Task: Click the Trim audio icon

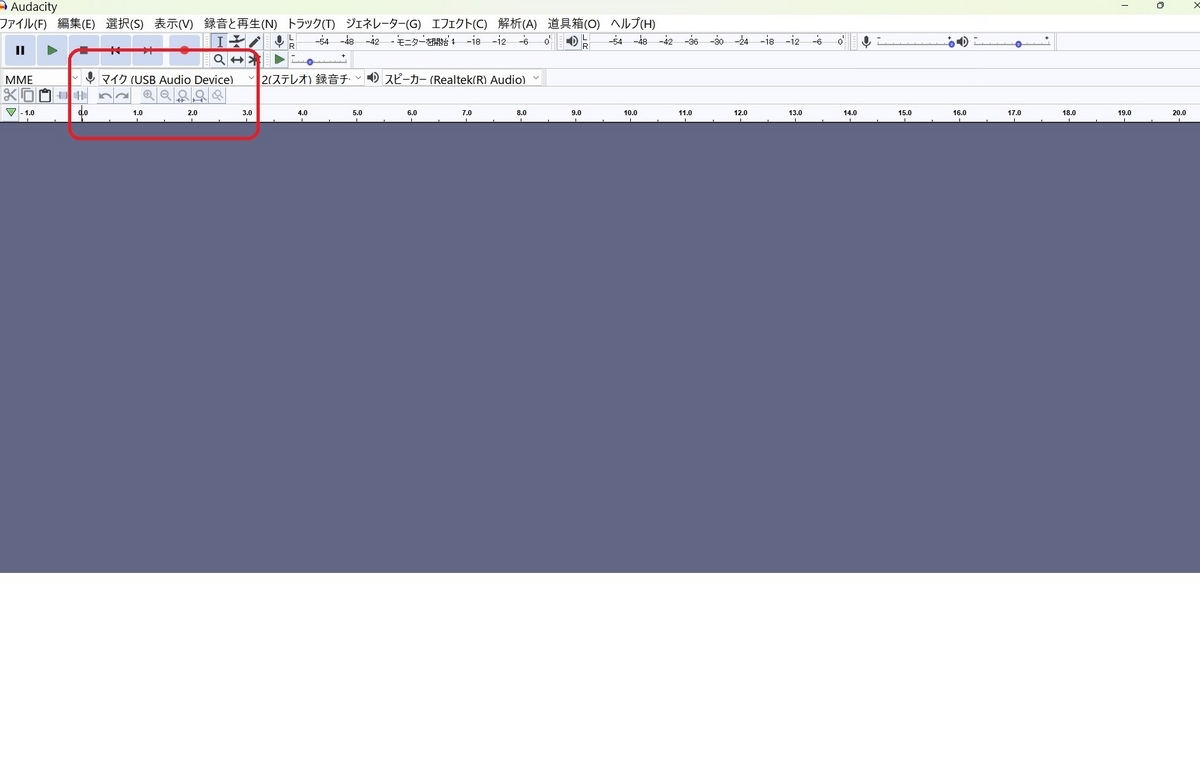Action: (x=63, y=96)
